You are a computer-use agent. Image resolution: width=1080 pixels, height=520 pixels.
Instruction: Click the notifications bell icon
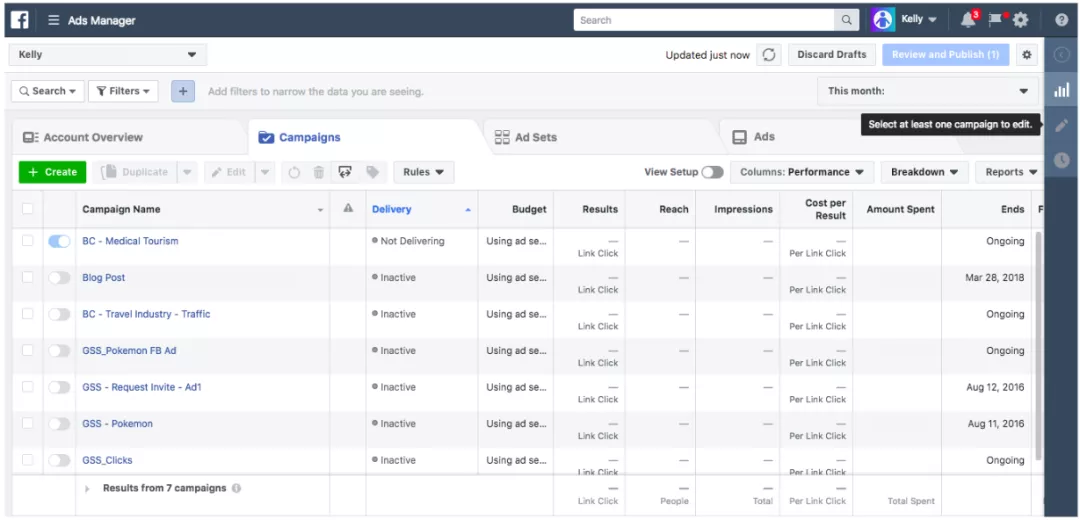click(967, 20)
